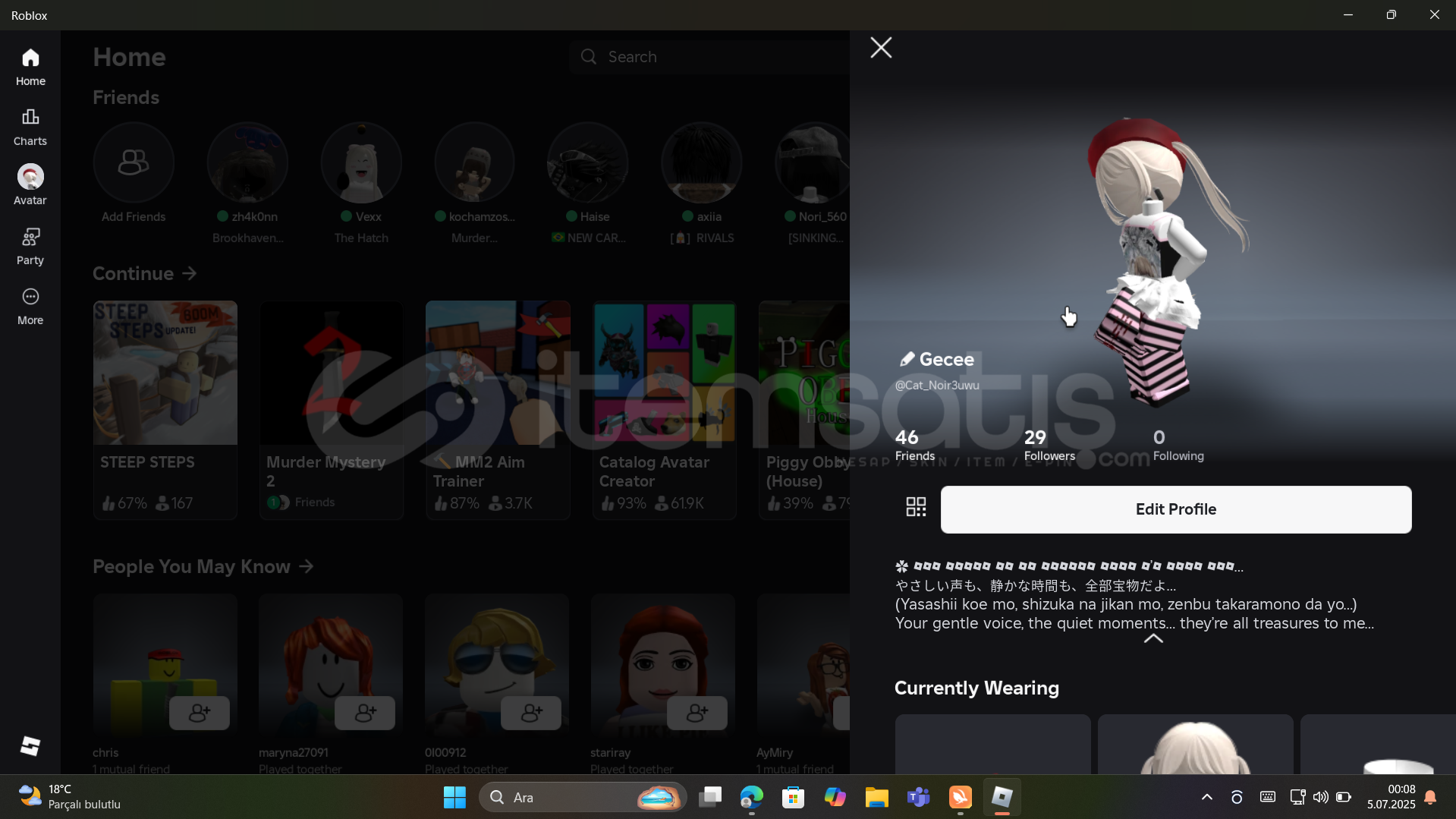Click the taskbar Ara search box
The height and width of the screenshot is (819, 1456).
[583, 797]
